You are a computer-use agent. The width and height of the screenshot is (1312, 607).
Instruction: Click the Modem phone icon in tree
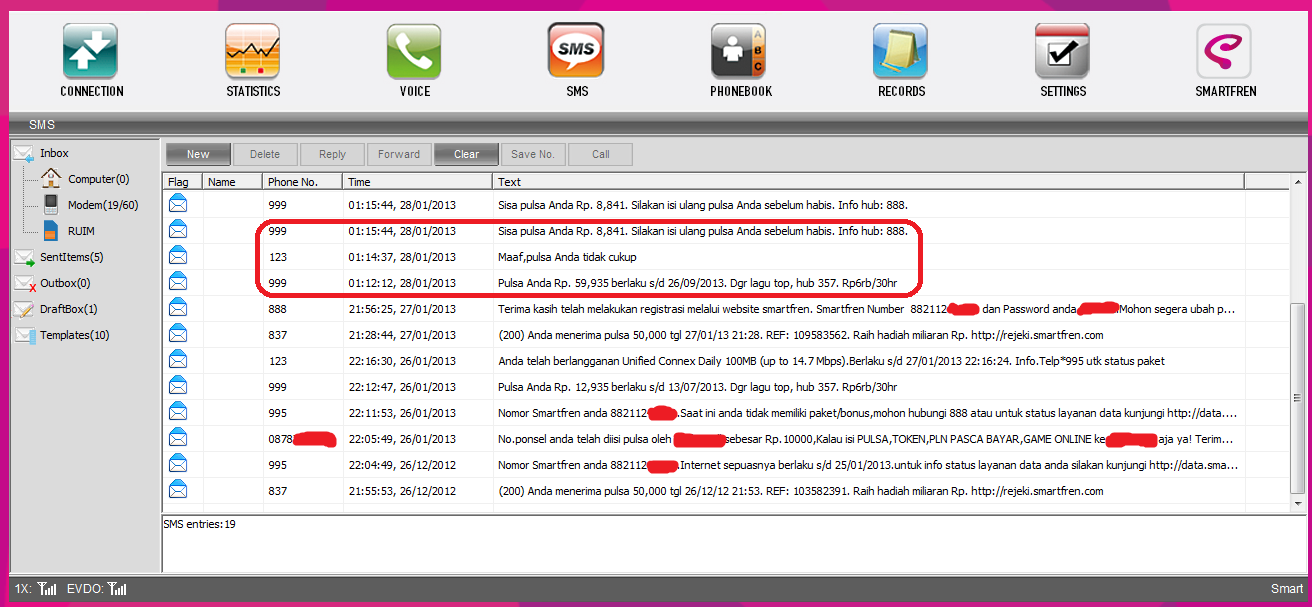tap(51, 205)
